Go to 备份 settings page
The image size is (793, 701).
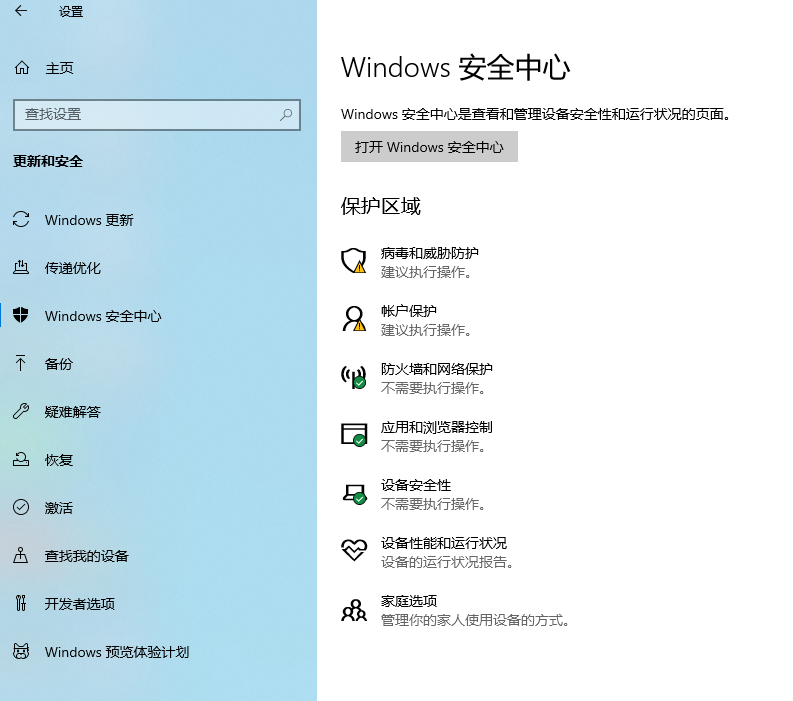59,364
